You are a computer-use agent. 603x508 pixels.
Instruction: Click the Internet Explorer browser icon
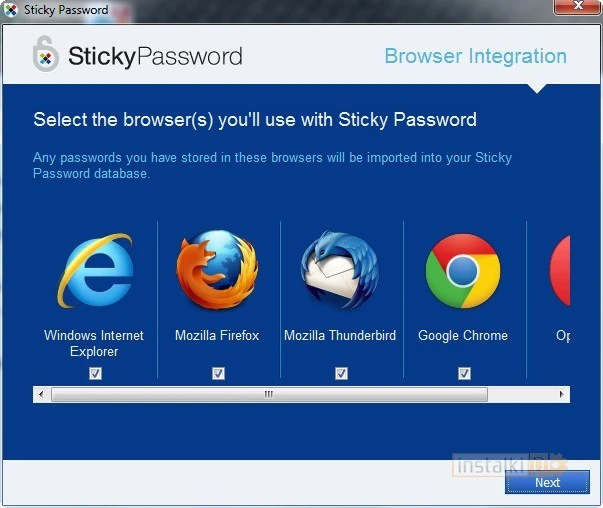coord(95,270)
